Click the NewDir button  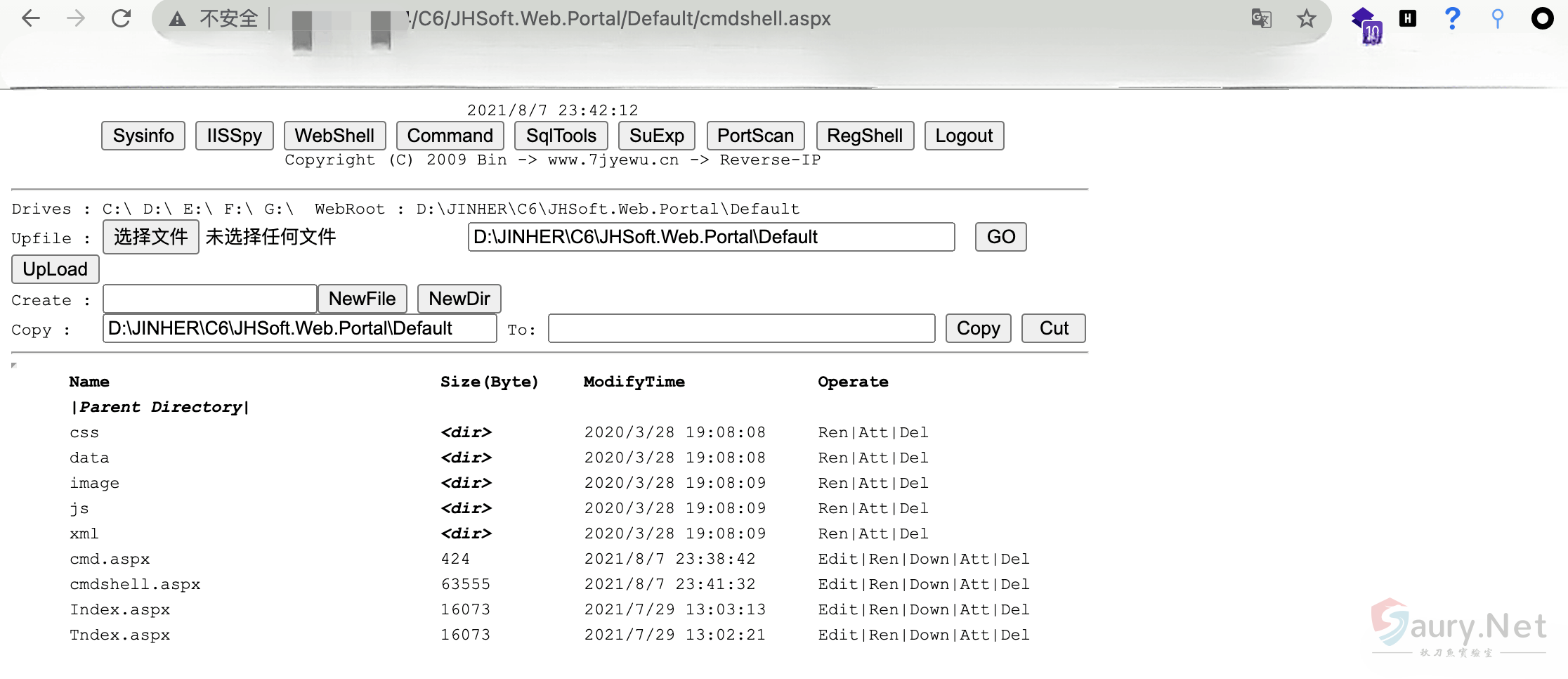click(459, 299)
